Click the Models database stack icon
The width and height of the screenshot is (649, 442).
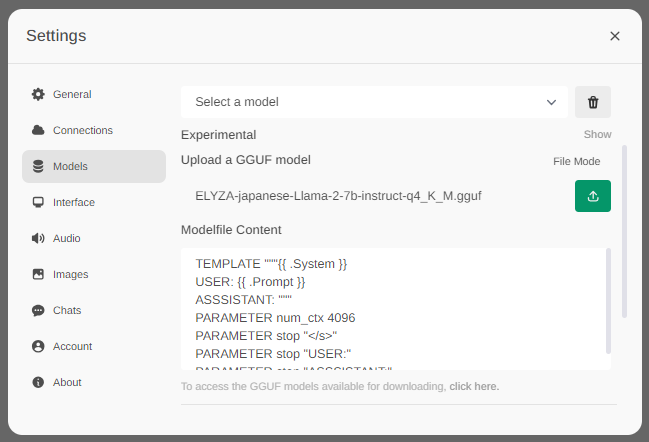coord(38,166)
